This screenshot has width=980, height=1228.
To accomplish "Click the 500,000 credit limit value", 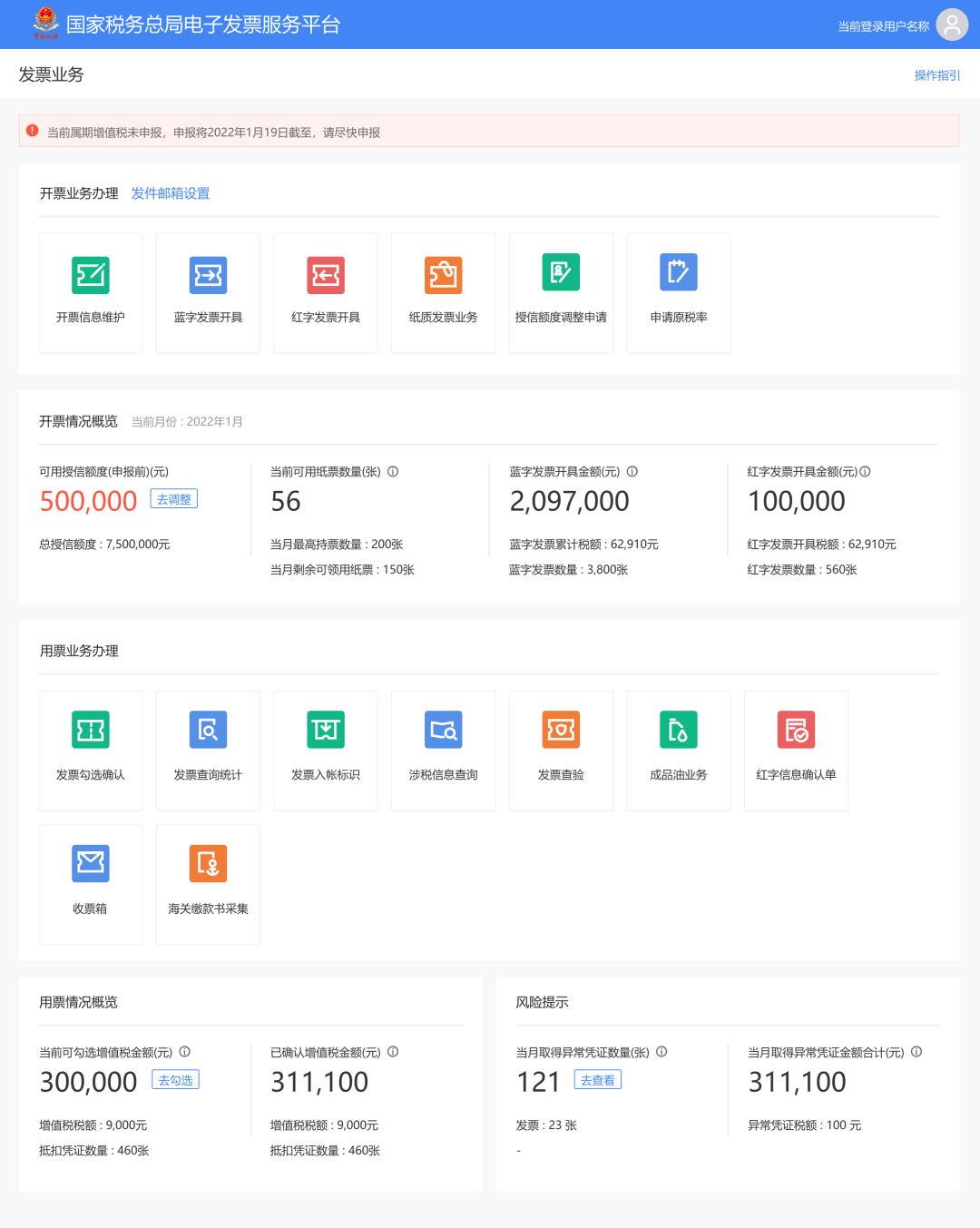I will 89,501.
